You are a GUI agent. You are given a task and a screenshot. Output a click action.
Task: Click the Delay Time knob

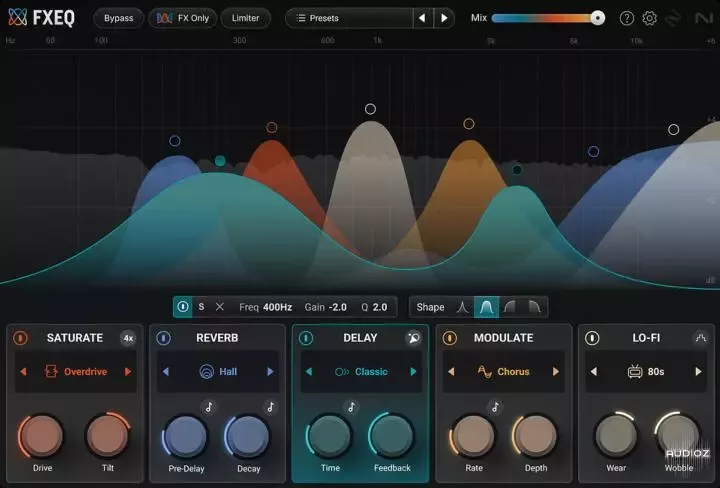point(330,436)
